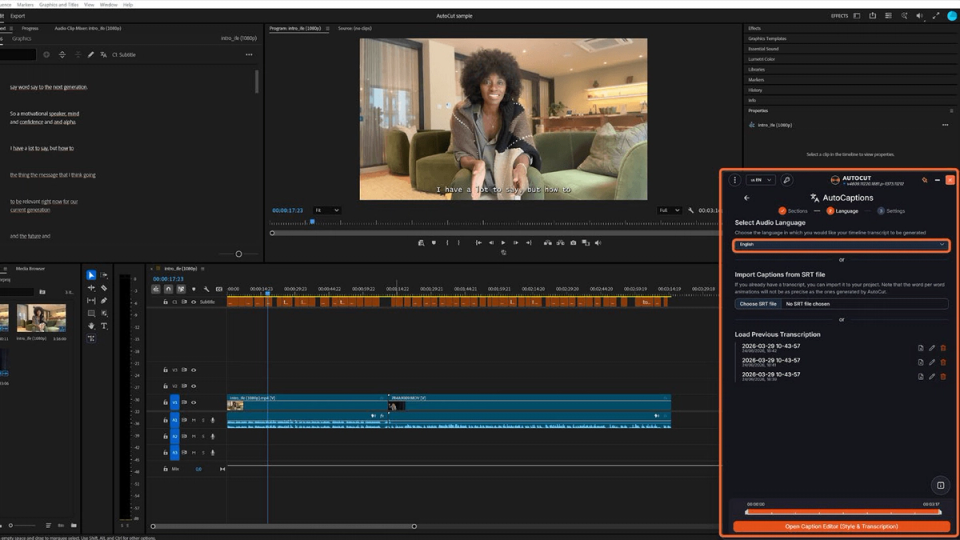The image size is (960, 540).
Task: Delete first previous transcription 10:42
Action: click(x=943, y=348)
